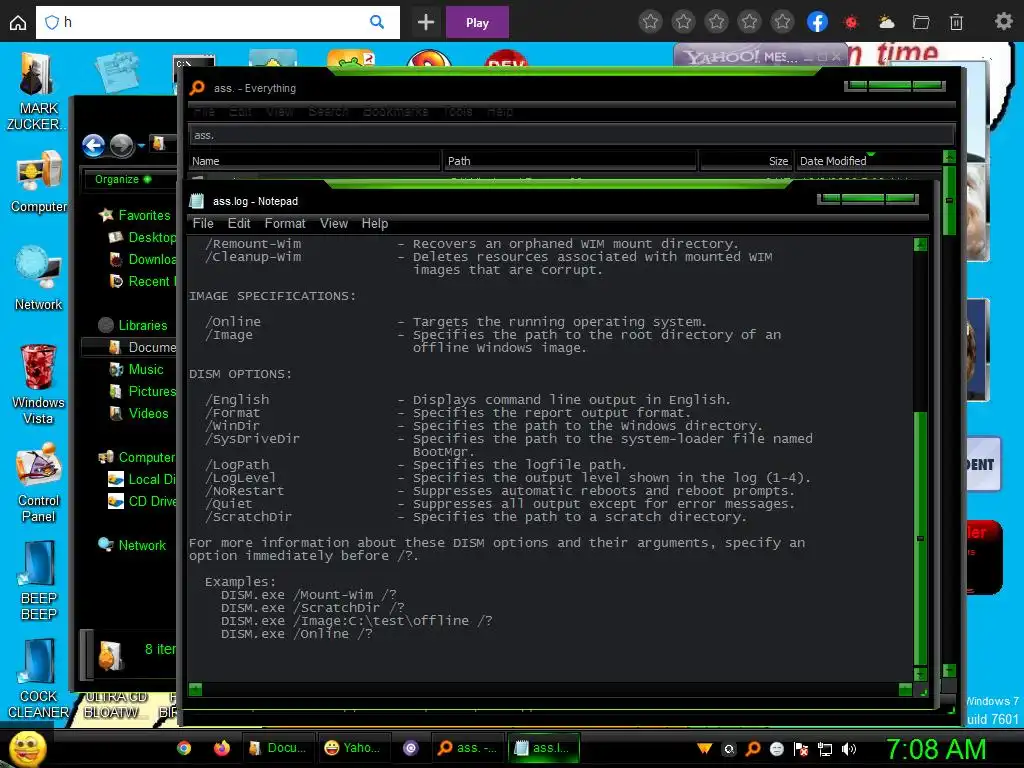The width and height of the screenshot is (1024, 768).
Task: Sort Everything results by Name column
Action: click(315, 161)
